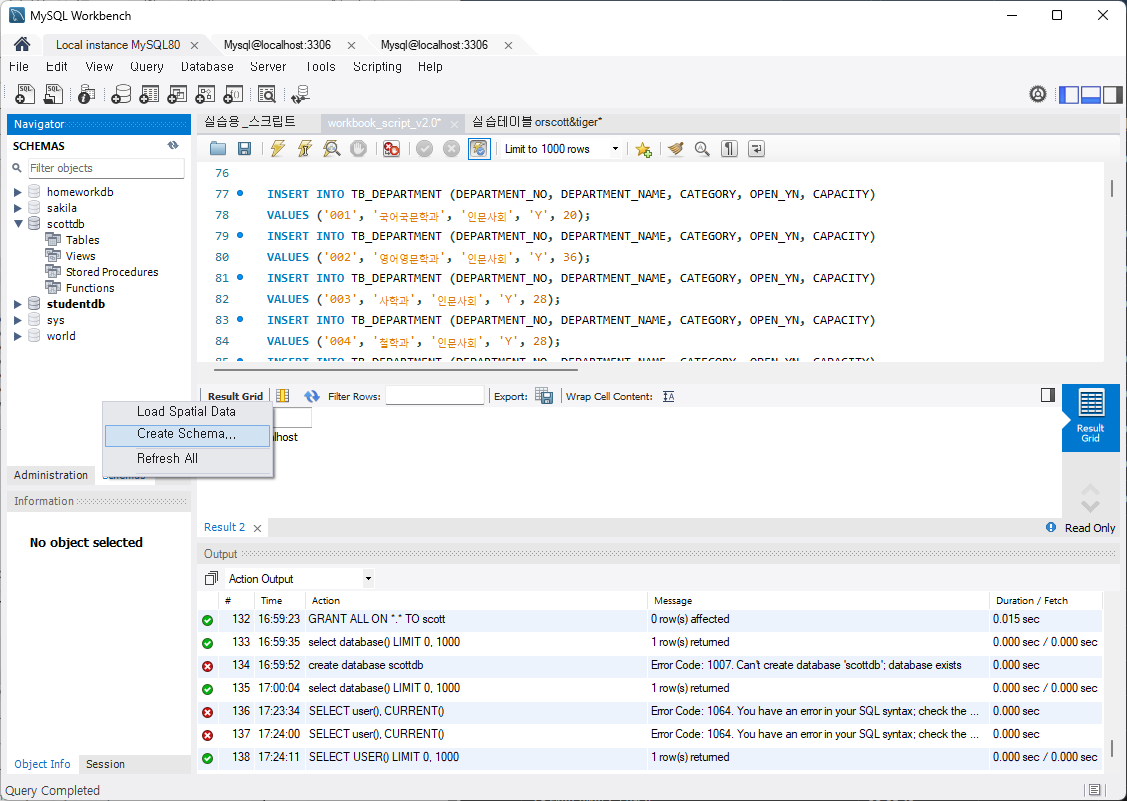The image size is (1127, 801).
Task: Toggle wrap cell content
Action: 668,396
